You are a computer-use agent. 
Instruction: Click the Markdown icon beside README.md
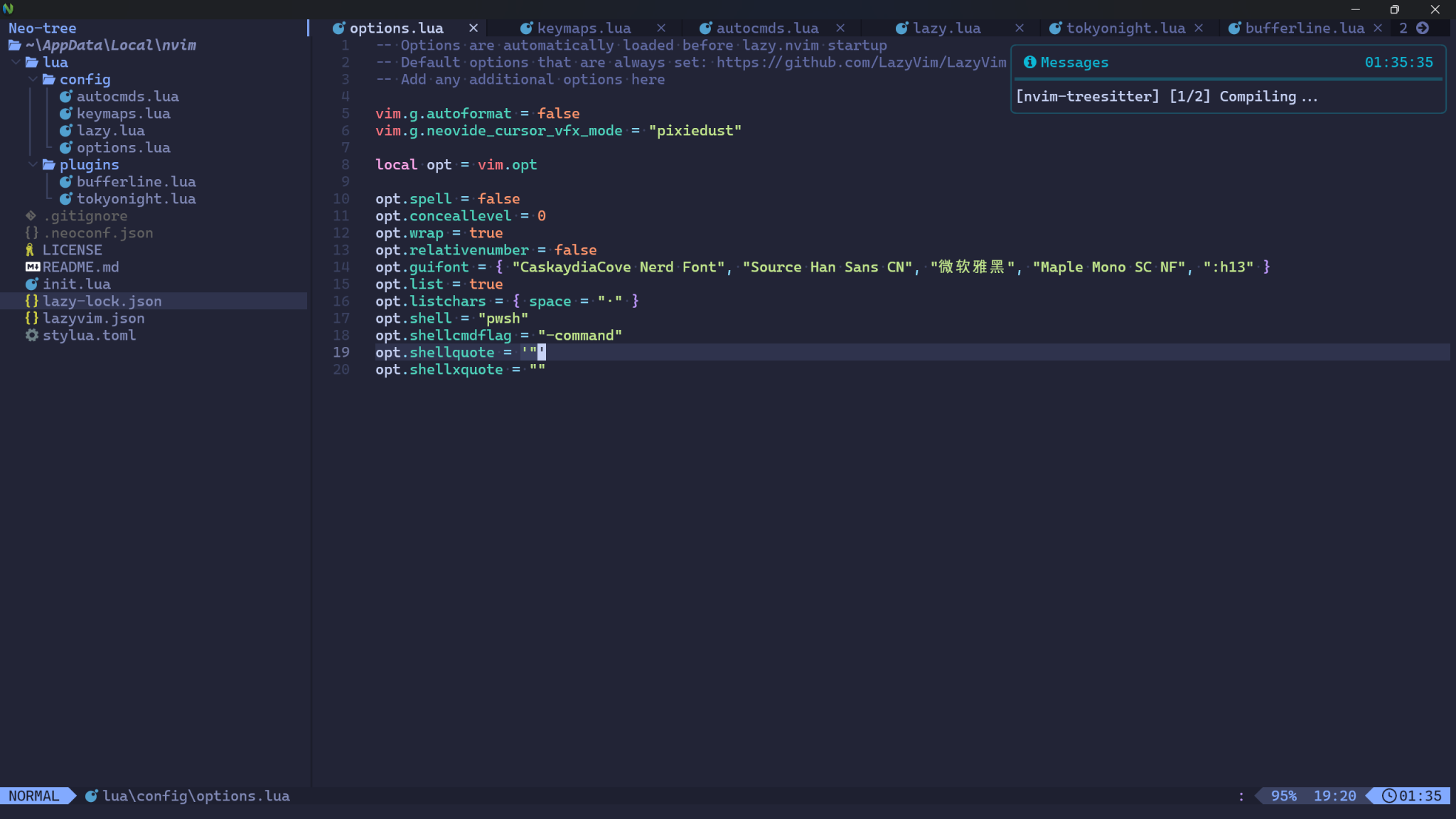(x=33, y=267)
